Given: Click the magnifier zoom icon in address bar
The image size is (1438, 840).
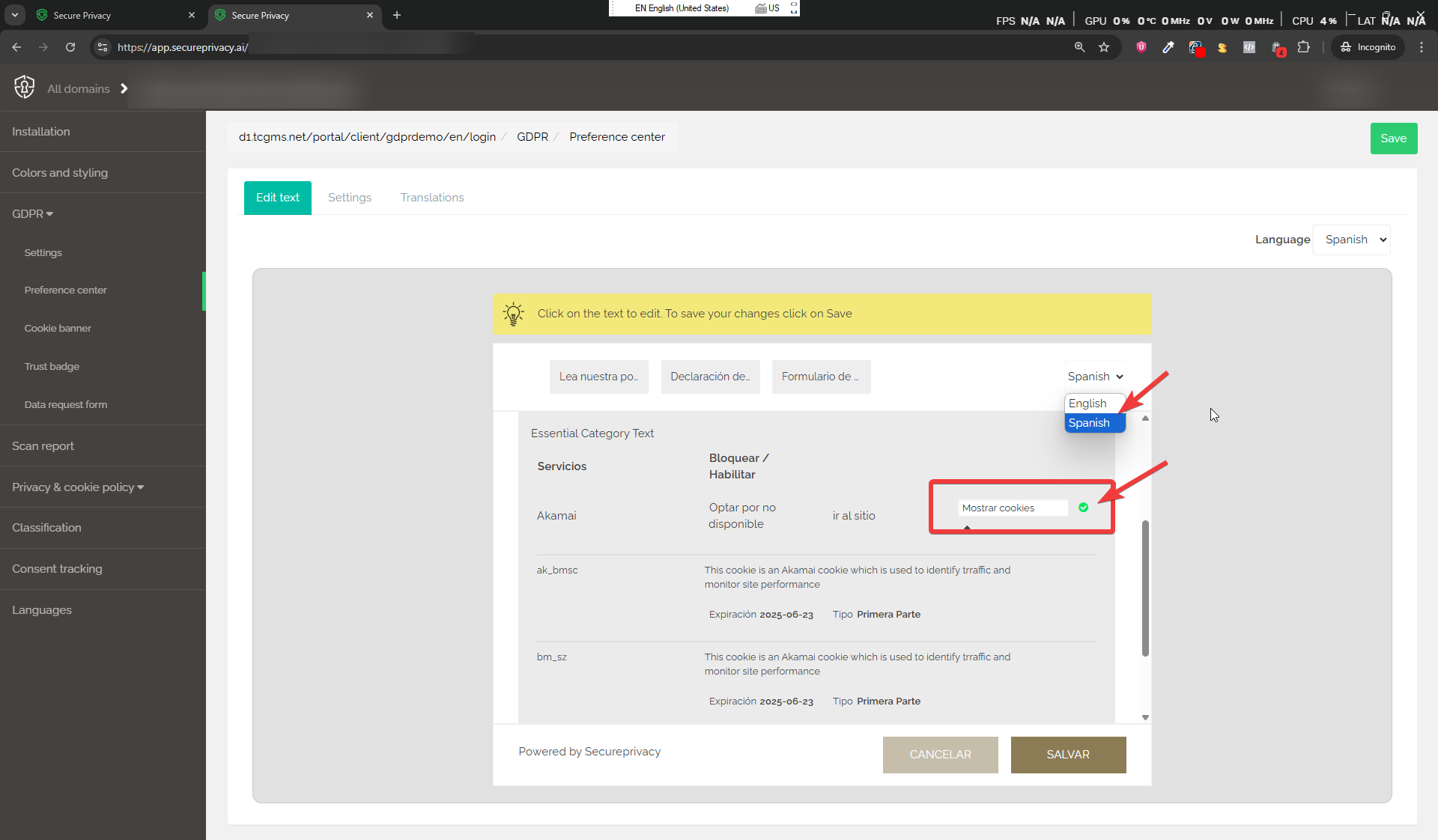Looking at the screenshot, I should (1079, 47).
